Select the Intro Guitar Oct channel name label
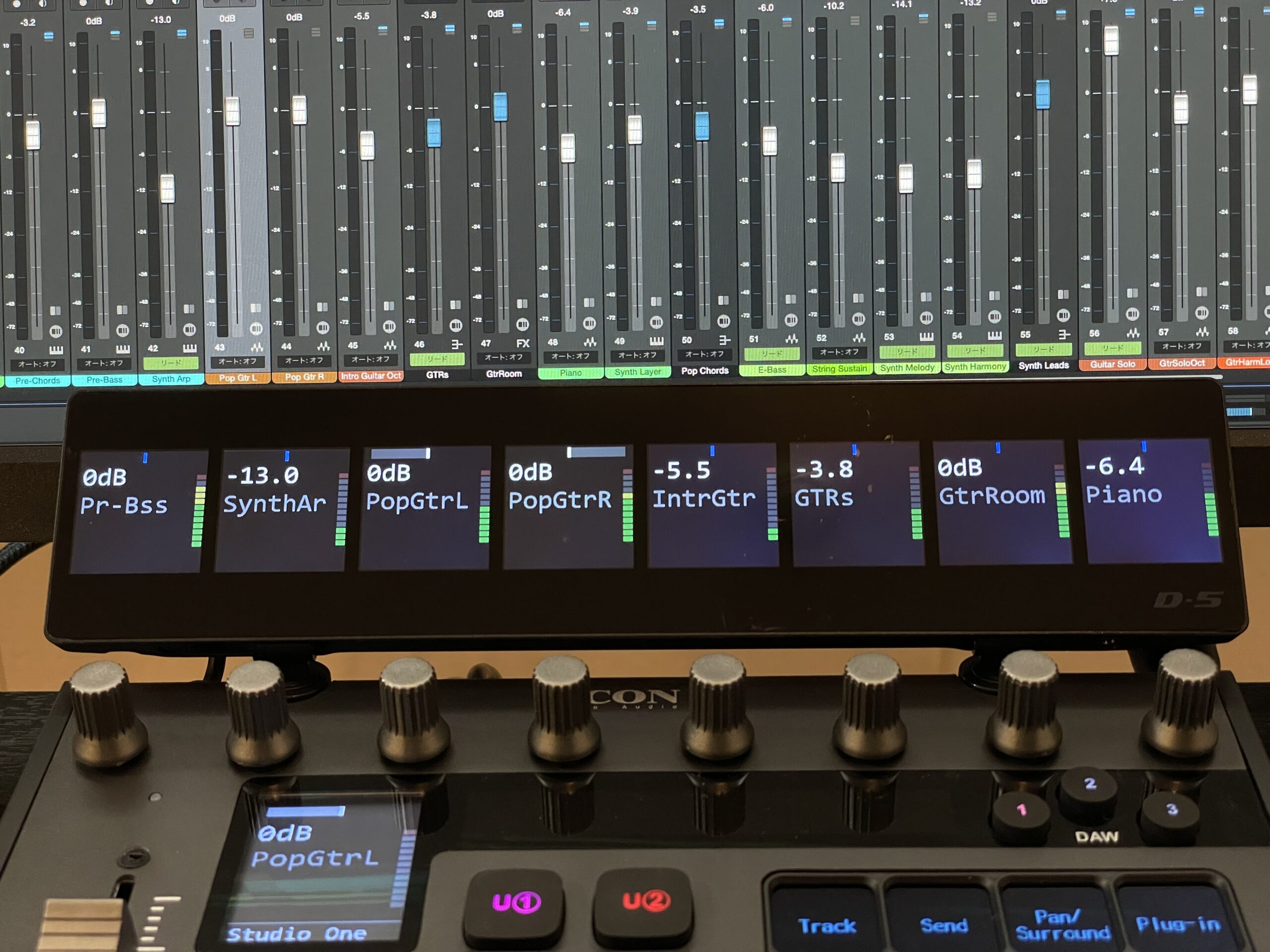1270x952 pixels. pyautogui.click(x=371, y=376)
